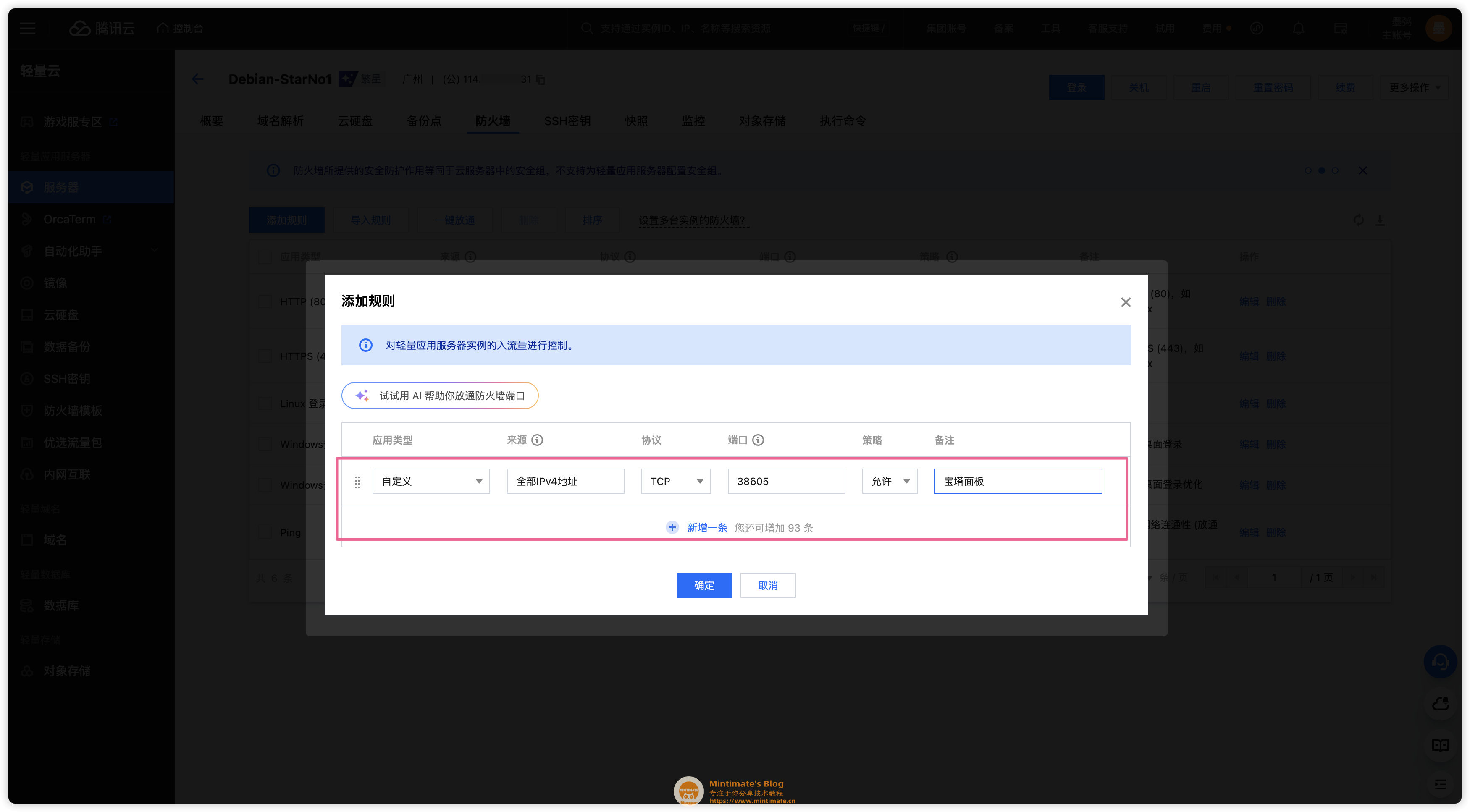
Task: Click the 登录 button
Action: pos(1076,87)
